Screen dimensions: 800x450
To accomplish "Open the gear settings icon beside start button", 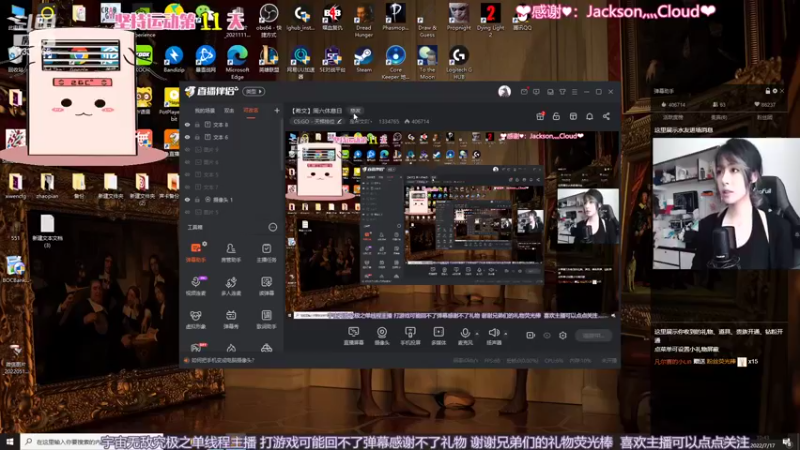I will [x=563, y=335].
